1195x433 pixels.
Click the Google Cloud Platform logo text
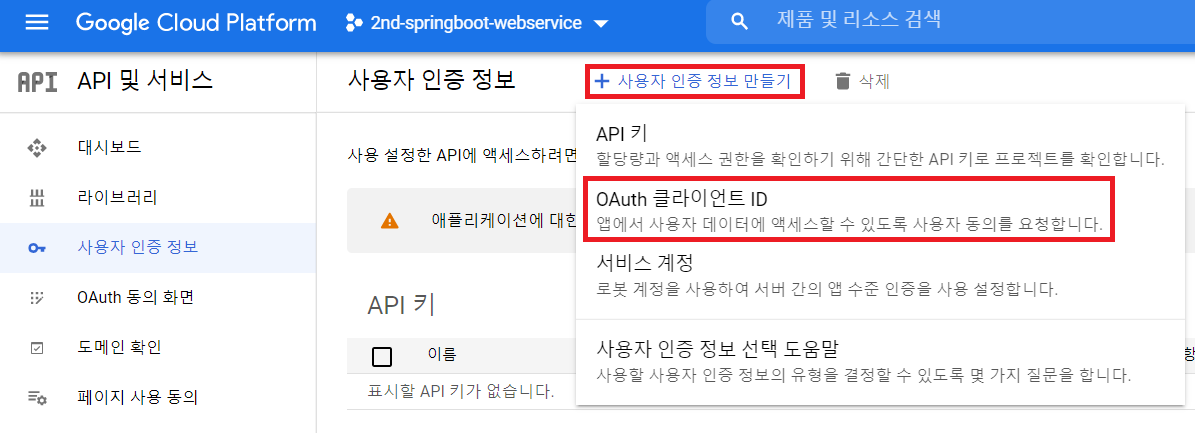[x=196, y=23]
